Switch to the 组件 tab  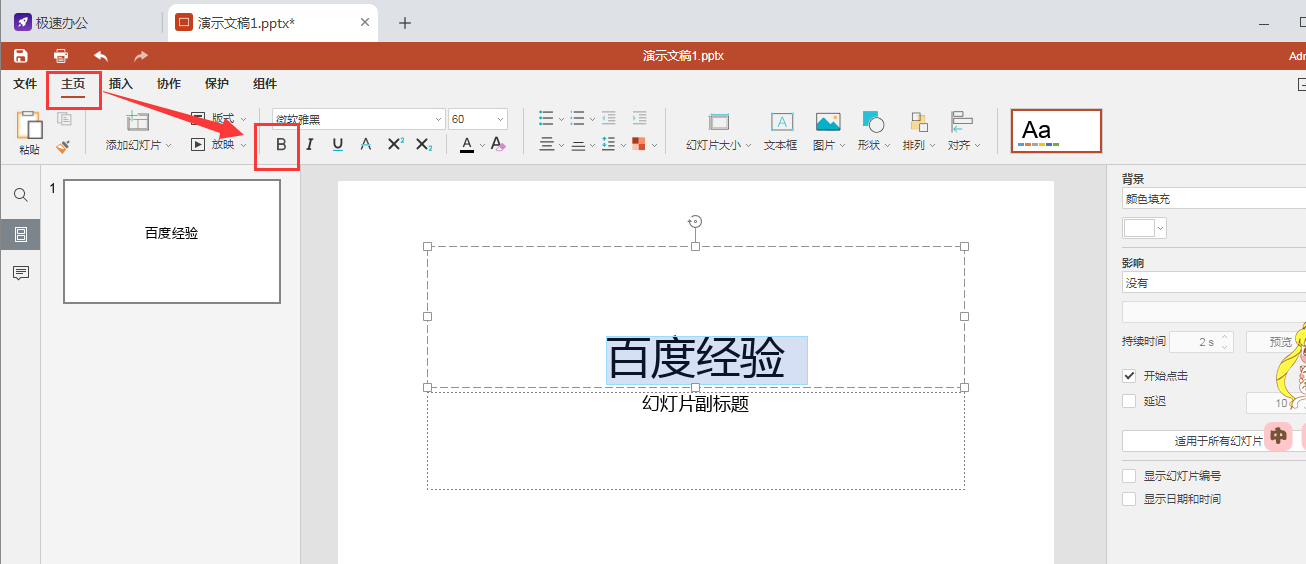click(265, 84)
